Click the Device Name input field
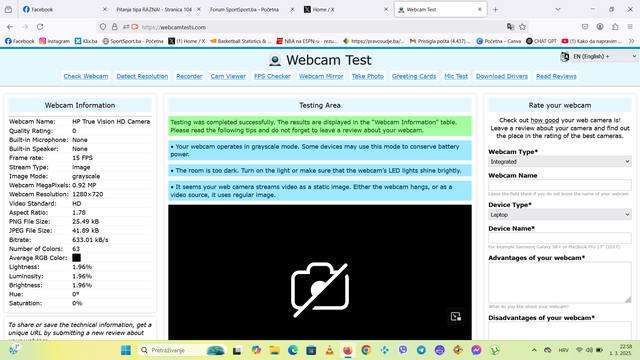640x360 pixels. [560, 238]
